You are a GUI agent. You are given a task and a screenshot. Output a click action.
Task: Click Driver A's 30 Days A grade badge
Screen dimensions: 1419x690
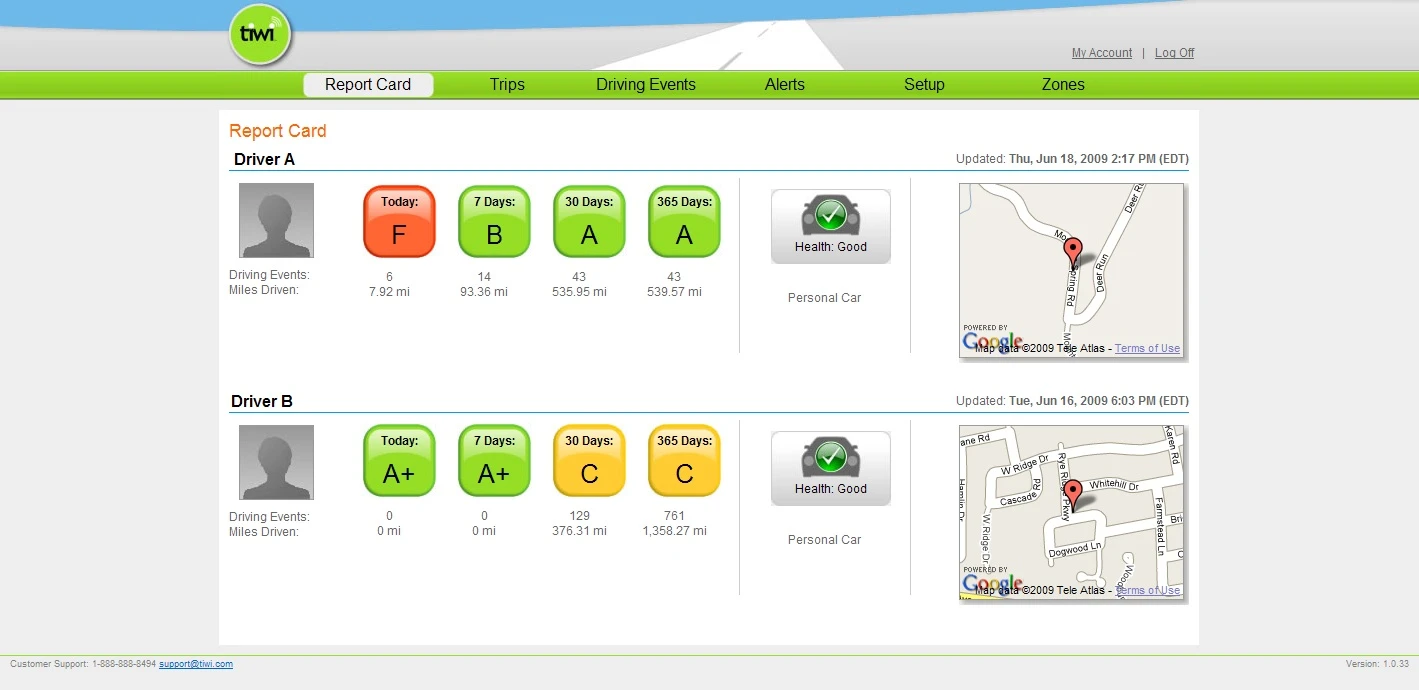click(x=589, y=221)
